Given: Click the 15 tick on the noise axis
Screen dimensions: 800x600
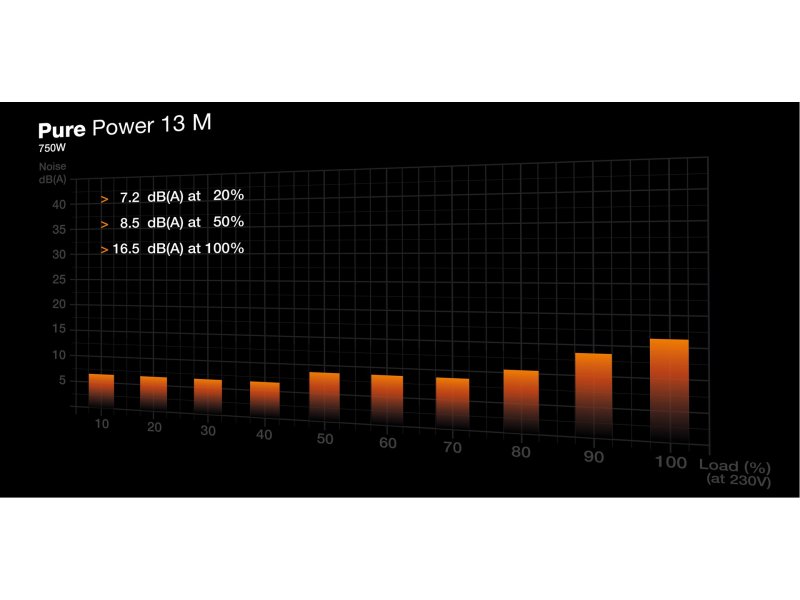Looking at the screenshot, I should (x=59, y=330).
